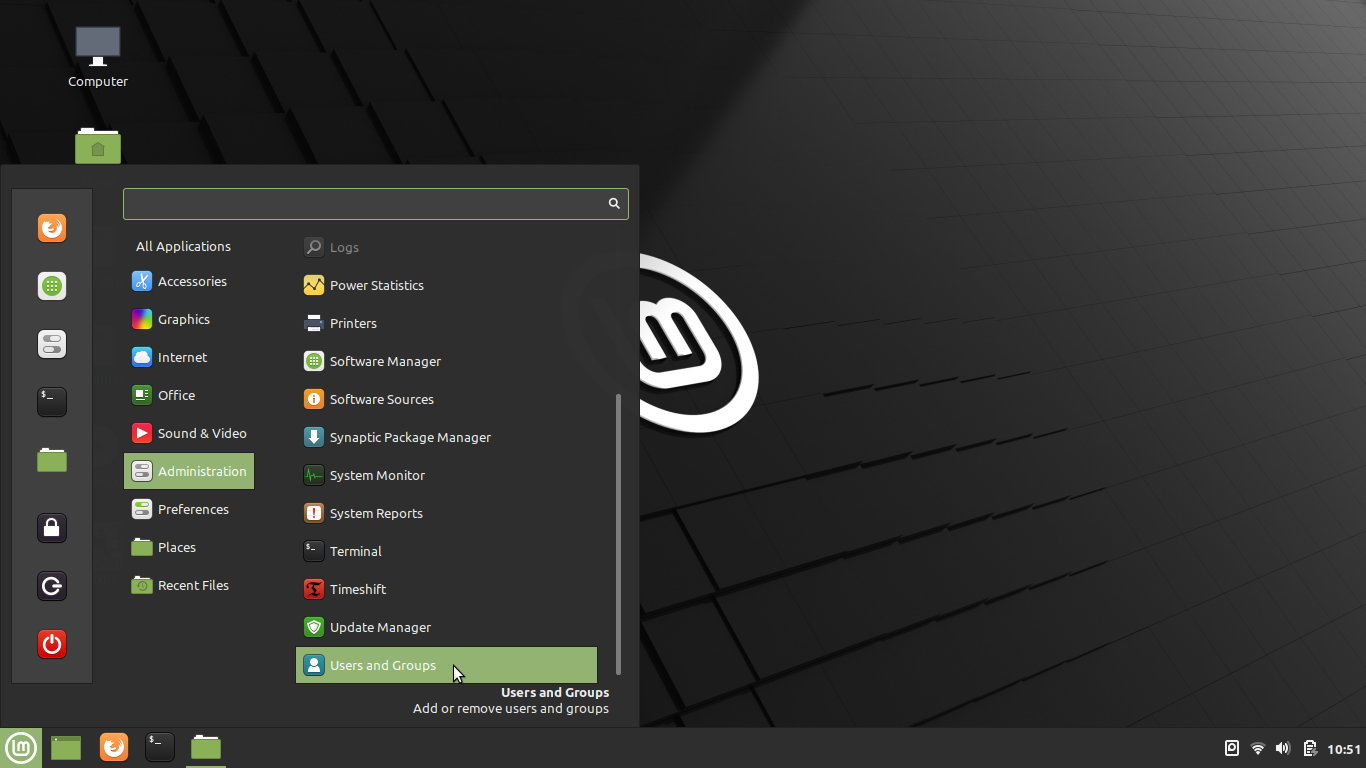The image size is (1366, 768).
Task: Click the network Wi-Fi tray icon
Action: pyautogui.click(x=1258, y=748)
